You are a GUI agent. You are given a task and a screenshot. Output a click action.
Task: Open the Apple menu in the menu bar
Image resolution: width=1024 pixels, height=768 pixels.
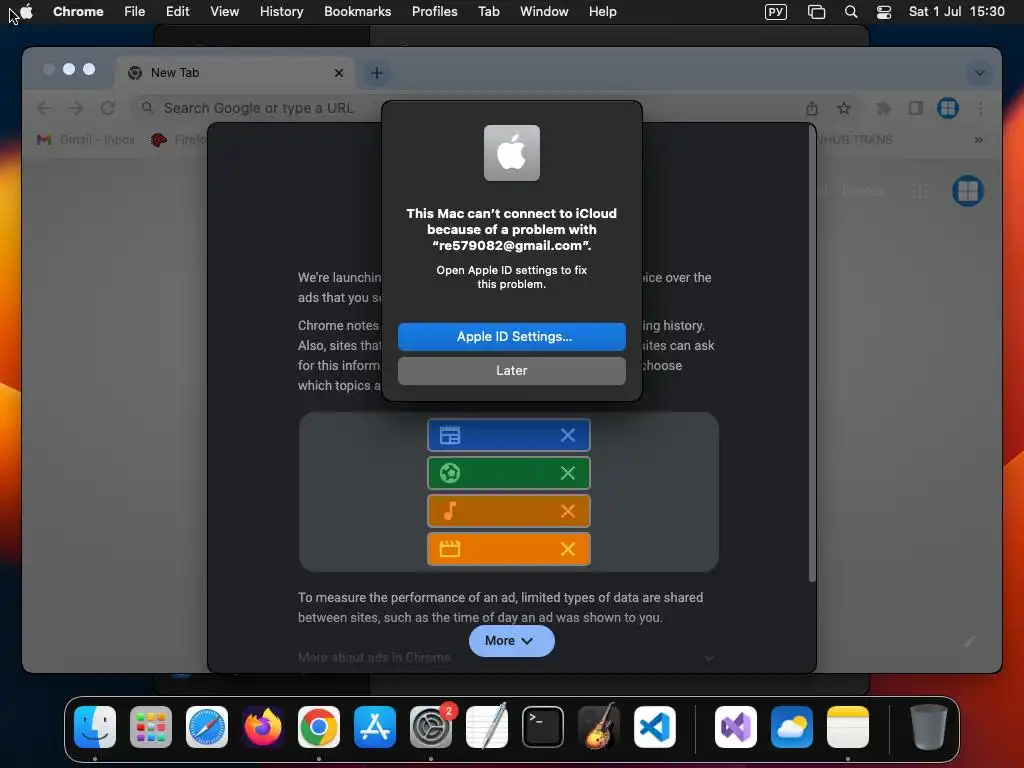tap(26, 11)
